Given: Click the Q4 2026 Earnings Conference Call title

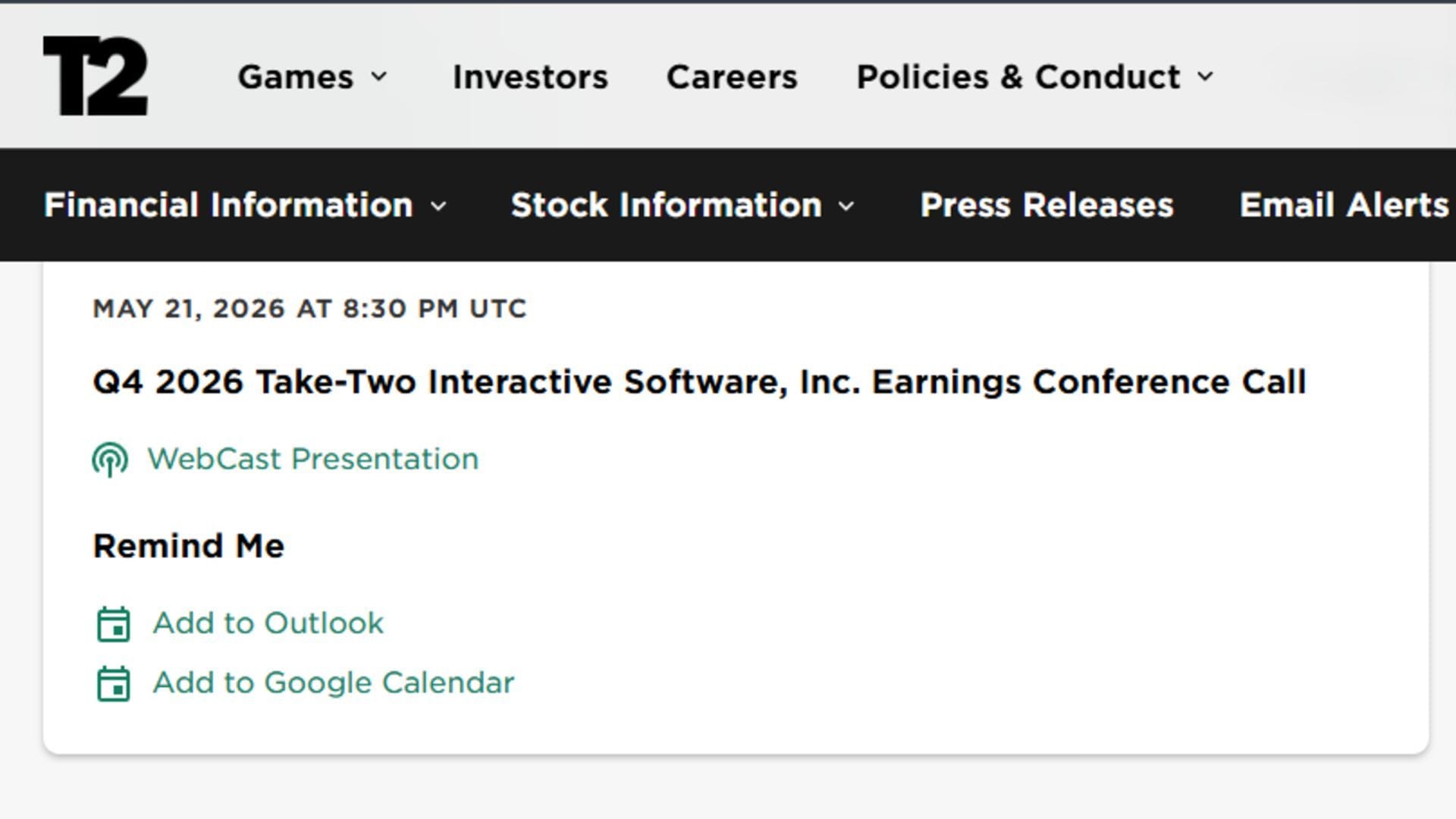Looking at the screenshot, I should pyautogui.click(x=699, y=381).
